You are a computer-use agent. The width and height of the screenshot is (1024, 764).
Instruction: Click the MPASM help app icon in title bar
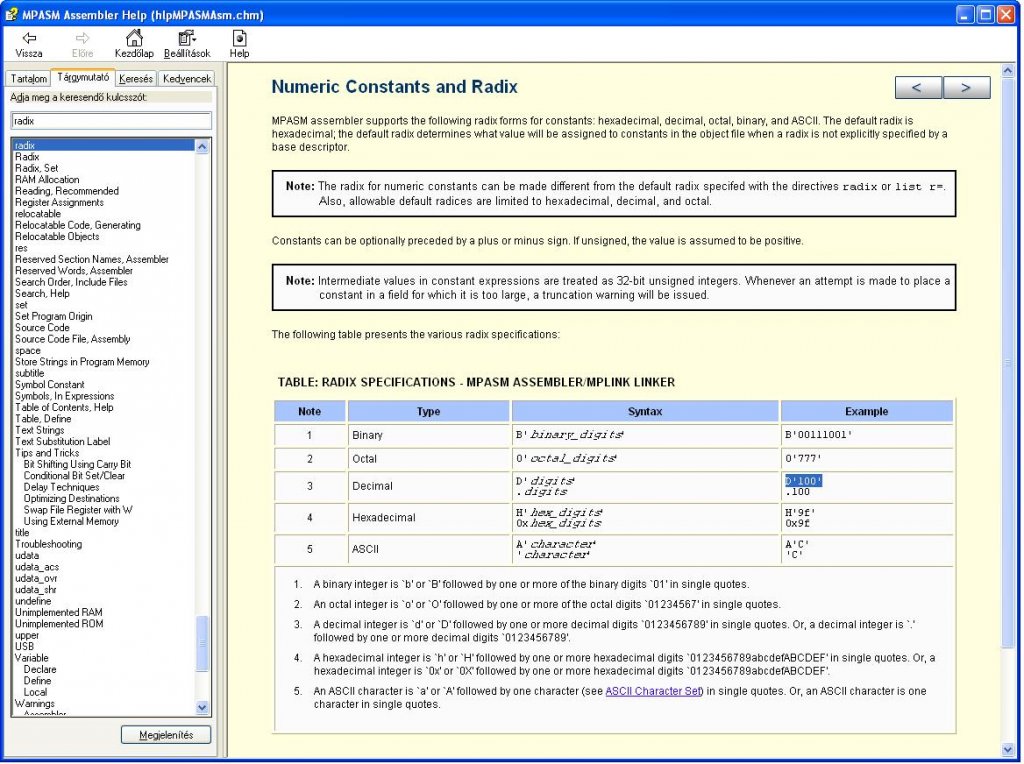[x=11, y=14]
